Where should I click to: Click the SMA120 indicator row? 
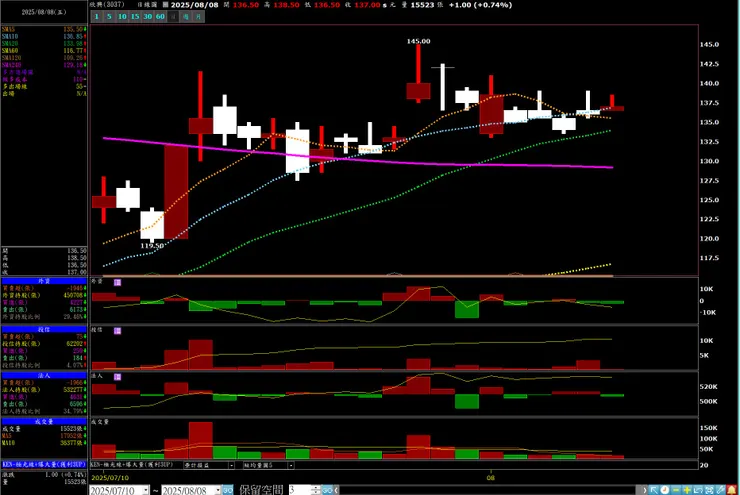tap(44, 58)
